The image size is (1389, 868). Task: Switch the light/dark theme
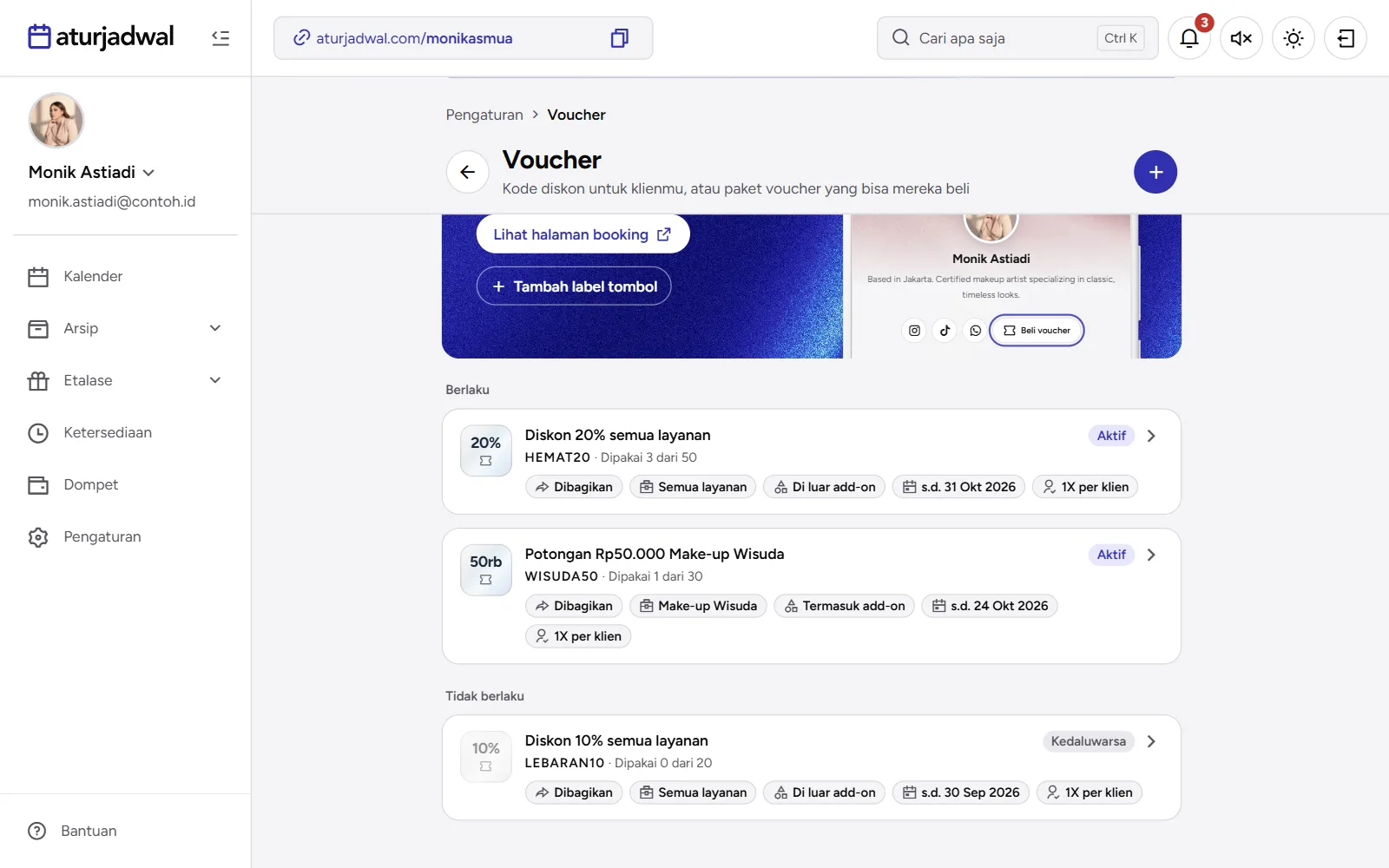pyautogui.click(x=1294, y=38)
